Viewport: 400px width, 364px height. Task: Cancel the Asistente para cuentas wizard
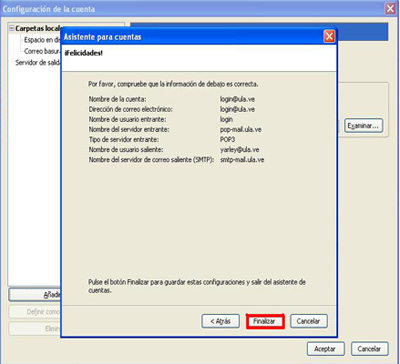click(309, 321)
